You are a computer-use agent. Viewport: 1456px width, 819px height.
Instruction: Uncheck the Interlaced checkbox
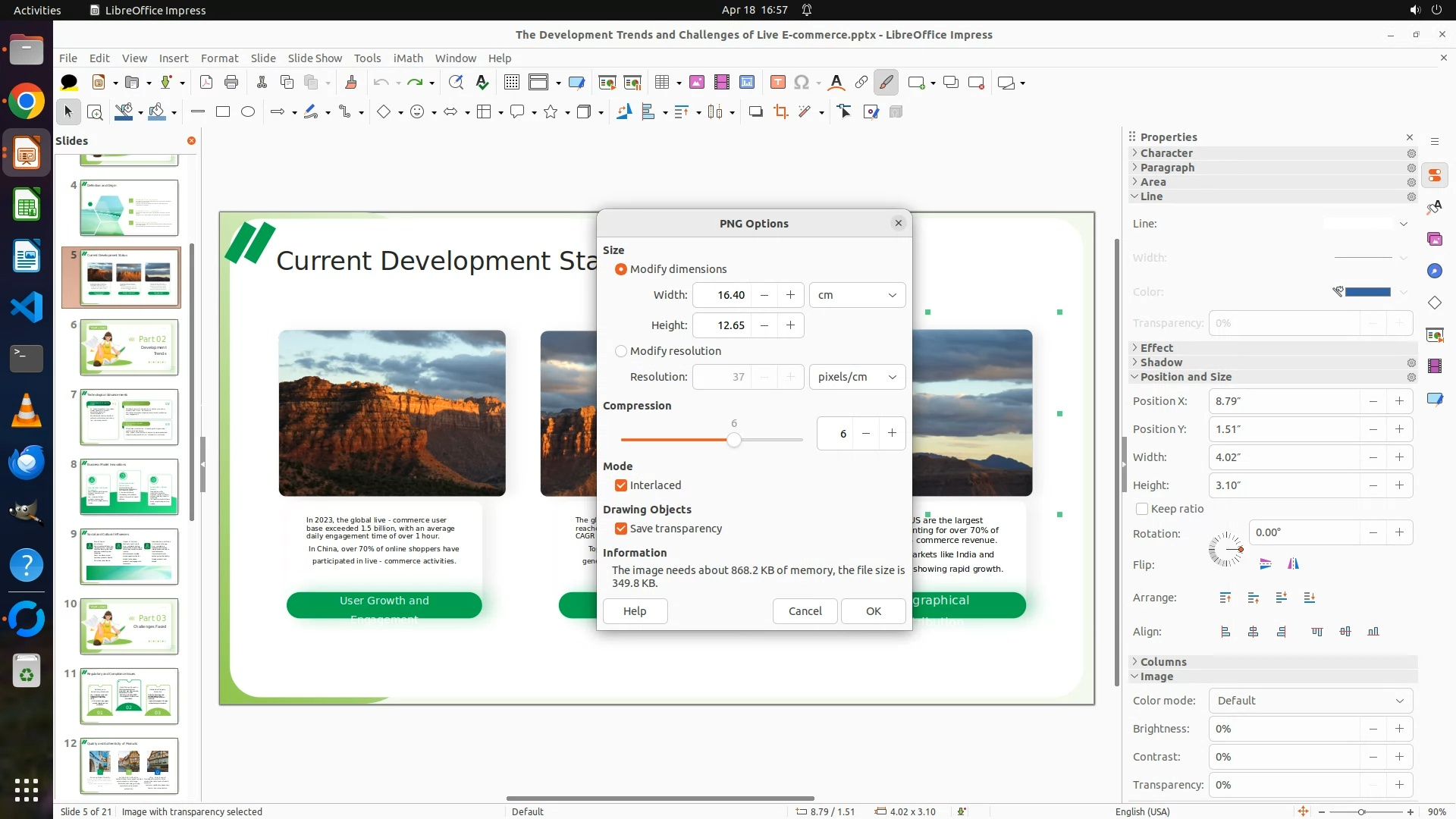pyautogui.click(x=621, y=485)
